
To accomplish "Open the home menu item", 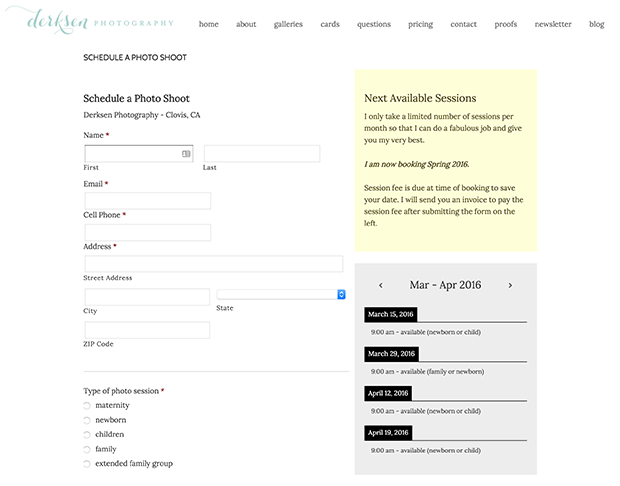I will (x=208, y=24).
